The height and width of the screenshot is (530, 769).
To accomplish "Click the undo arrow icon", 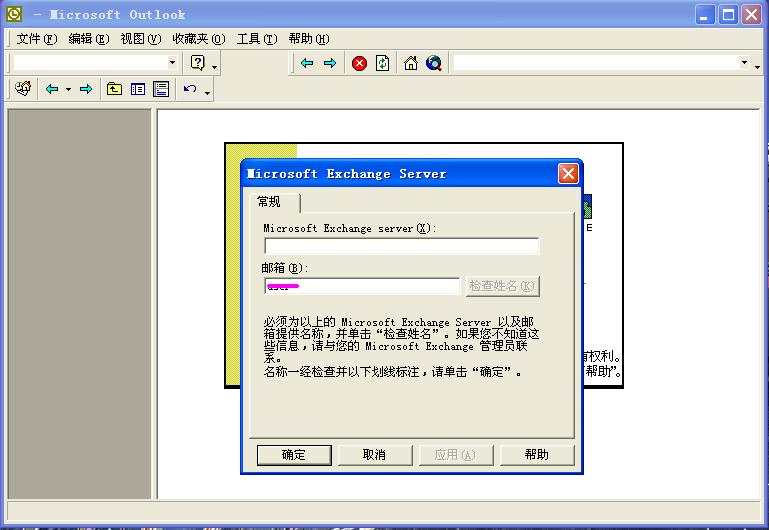I will pyautogui.click(x=190, y=89).
